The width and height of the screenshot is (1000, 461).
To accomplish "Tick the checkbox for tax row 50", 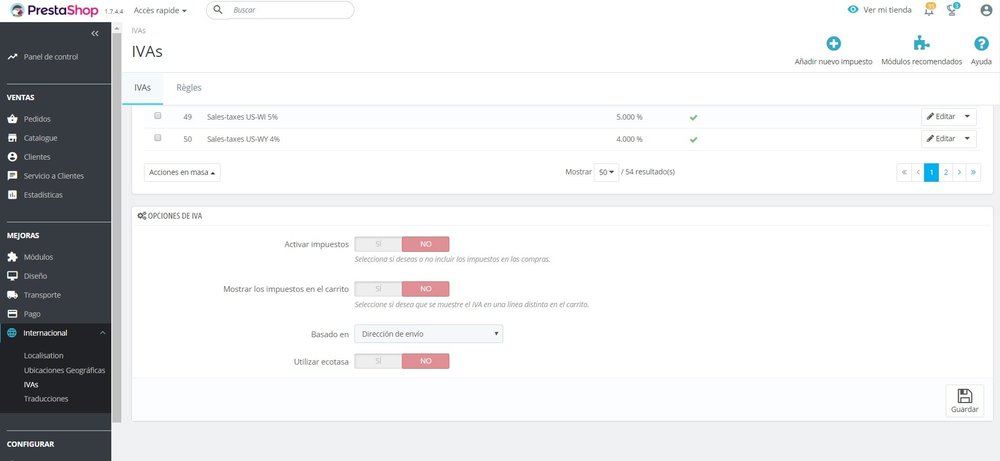I will pyautogui.click(x=158, y=138).
